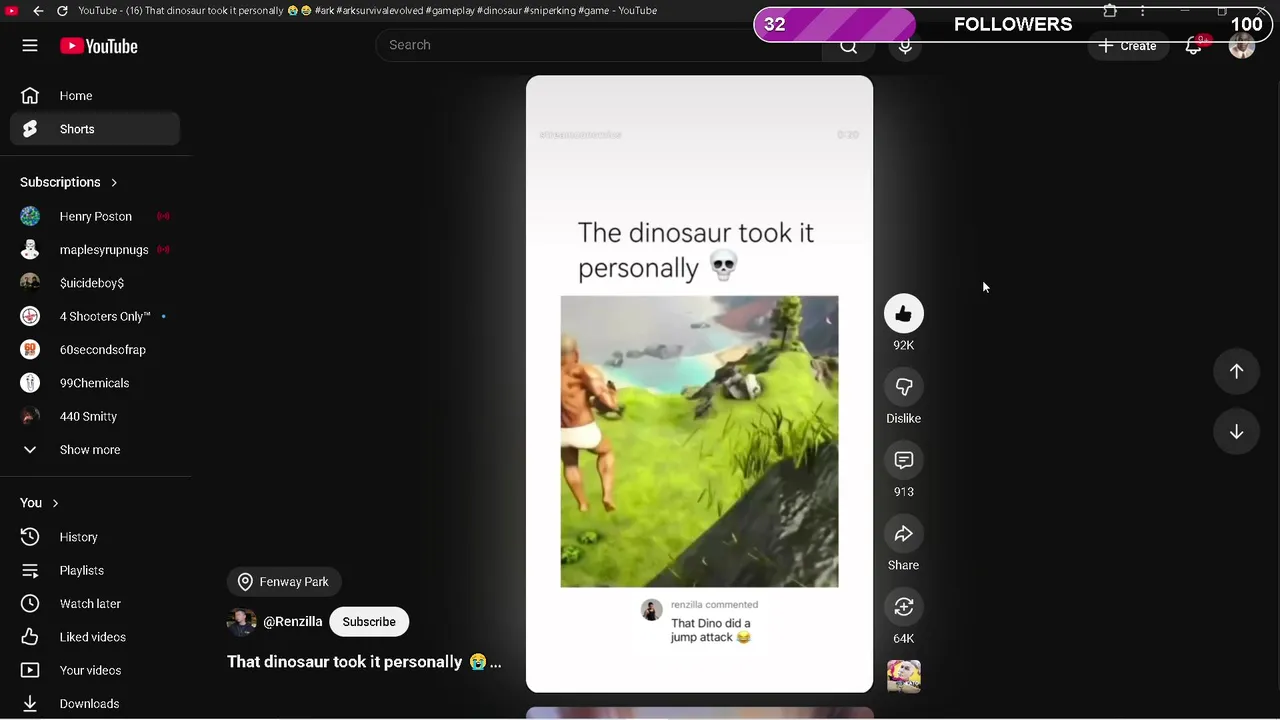Image resolution: width=1280 pixels, height=720 pixels.
Task: Open Your videos in the sidebar
Action: 95,670
